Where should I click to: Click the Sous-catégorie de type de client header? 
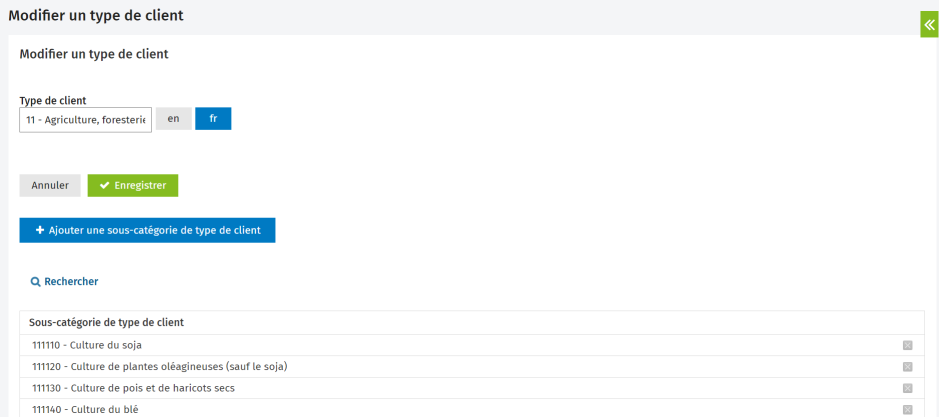tap(105, 322)
